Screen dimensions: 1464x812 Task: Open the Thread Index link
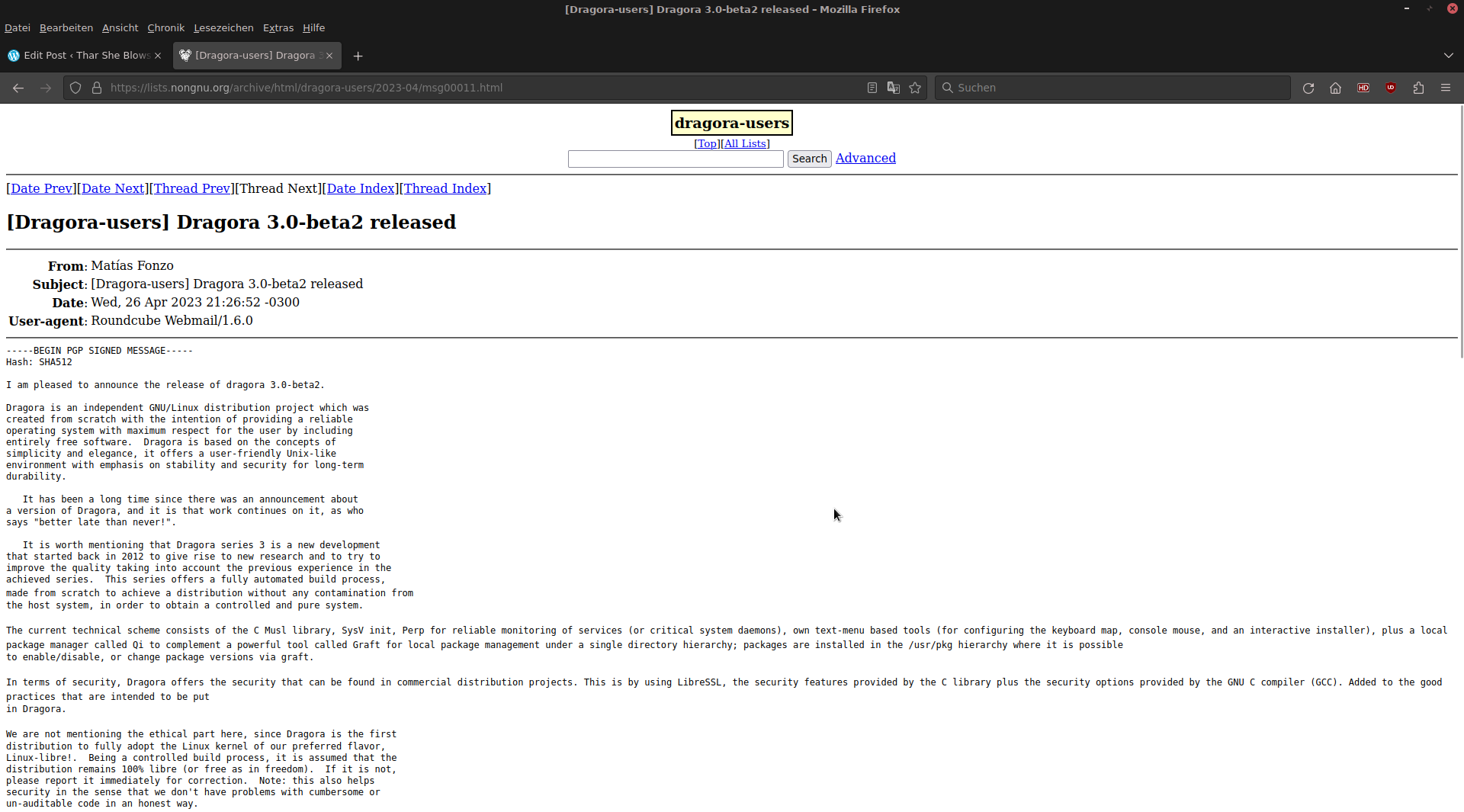point(445,188)
